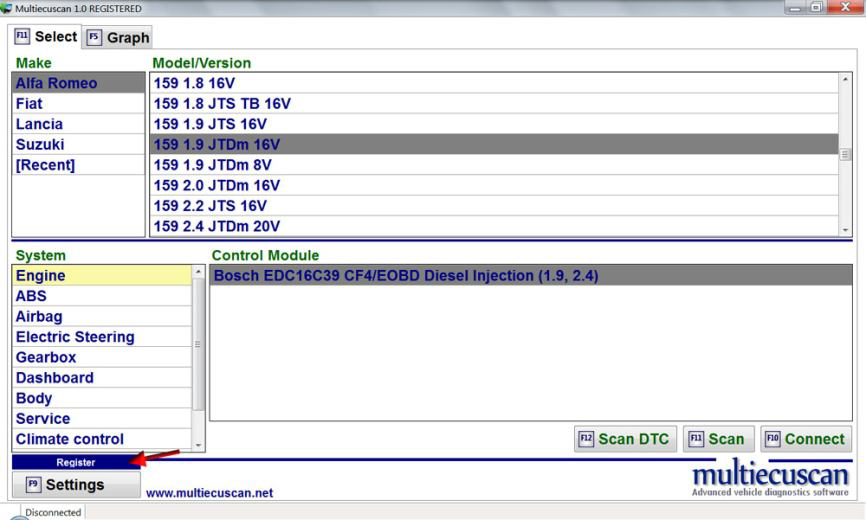
Task: Click the Scan button
Action: pos(715,439)
